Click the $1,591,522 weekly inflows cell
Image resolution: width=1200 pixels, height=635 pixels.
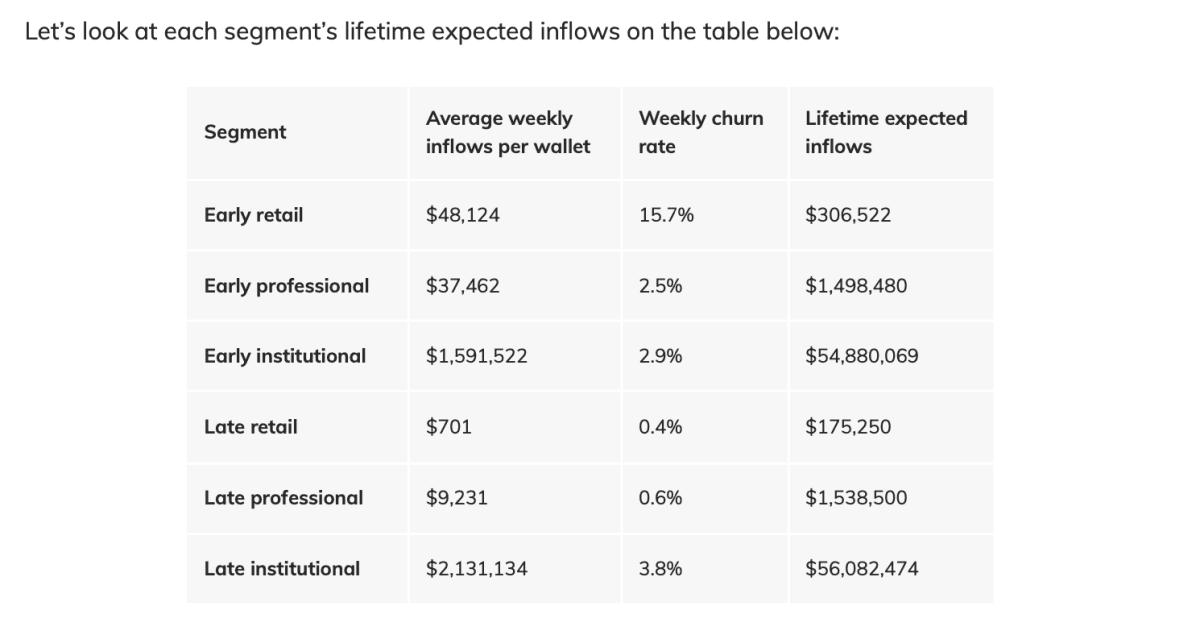(476, 356)
